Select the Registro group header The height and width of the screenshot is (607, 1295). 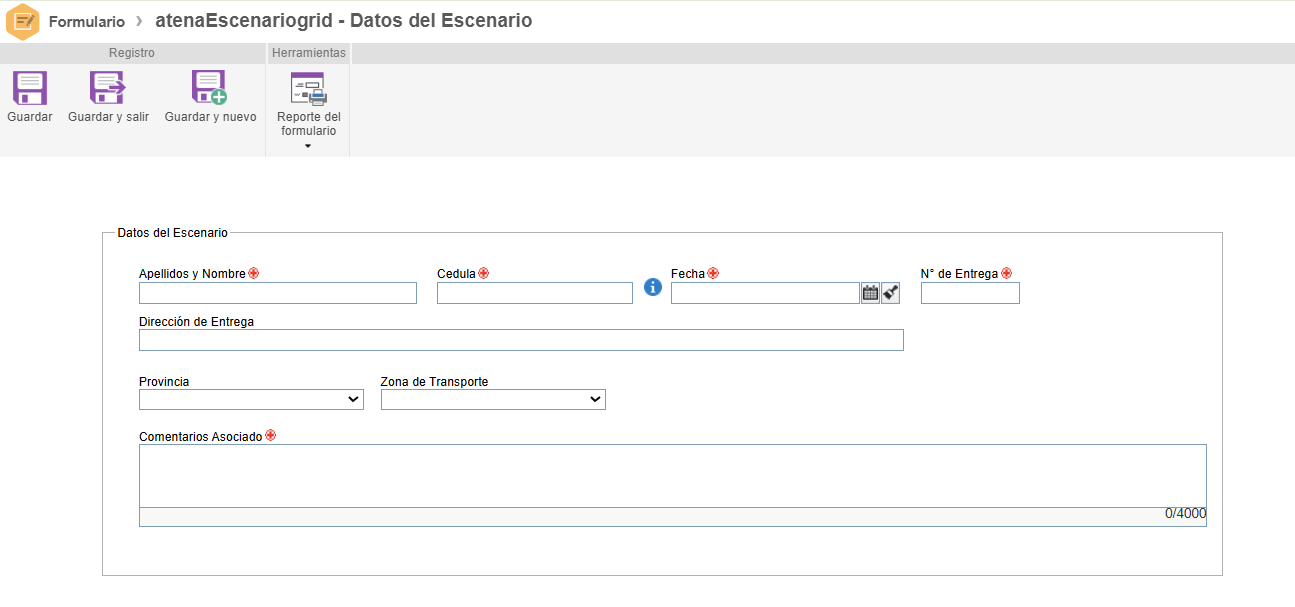pyautogui.click(x=132, y=53)
